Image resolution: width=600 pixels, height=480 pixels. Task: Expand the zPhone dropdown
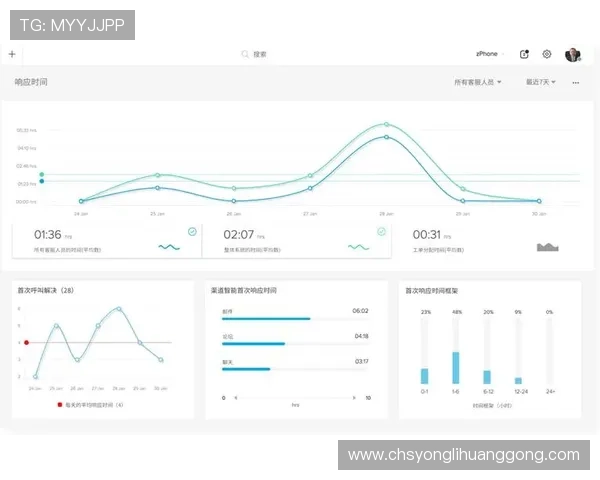coord(489,54)
